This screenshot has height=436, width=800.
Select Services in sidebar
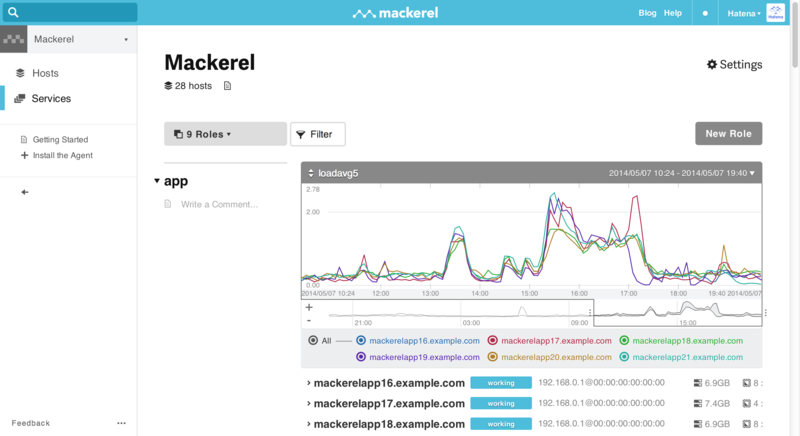(x=51, y=98)
